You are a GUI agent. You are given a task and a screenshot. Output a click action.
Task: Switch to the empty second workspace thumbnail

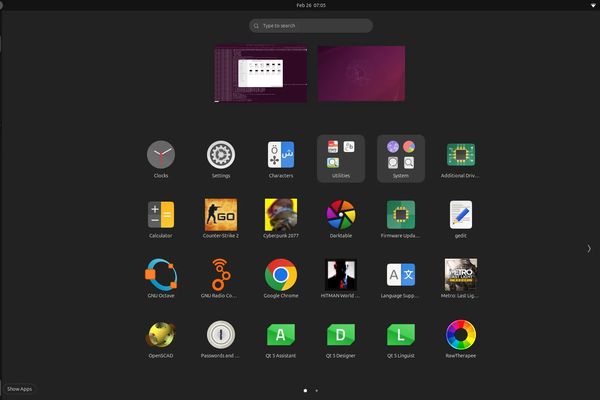coord(361,73)
